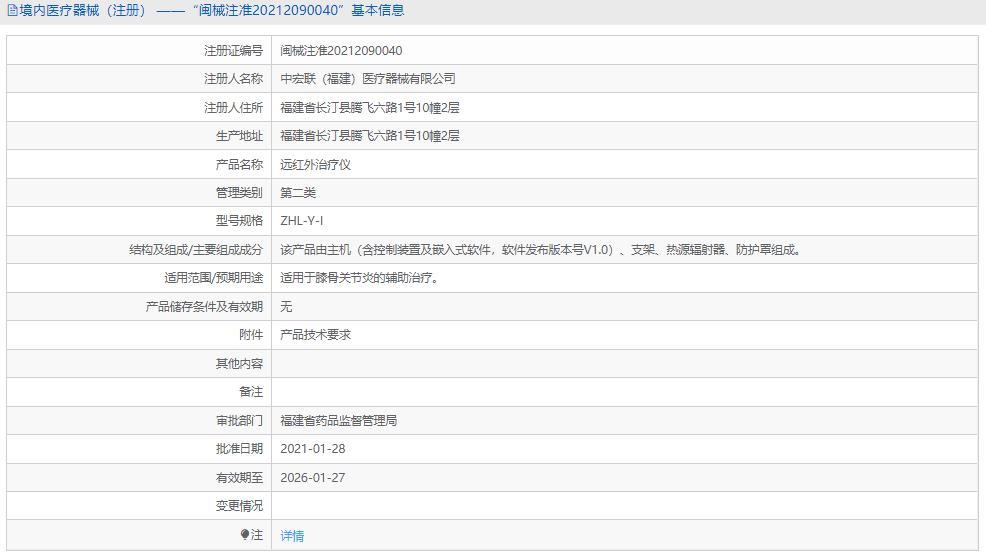Click the 批准日期 label
986x558 pixels.
(239, 449)
